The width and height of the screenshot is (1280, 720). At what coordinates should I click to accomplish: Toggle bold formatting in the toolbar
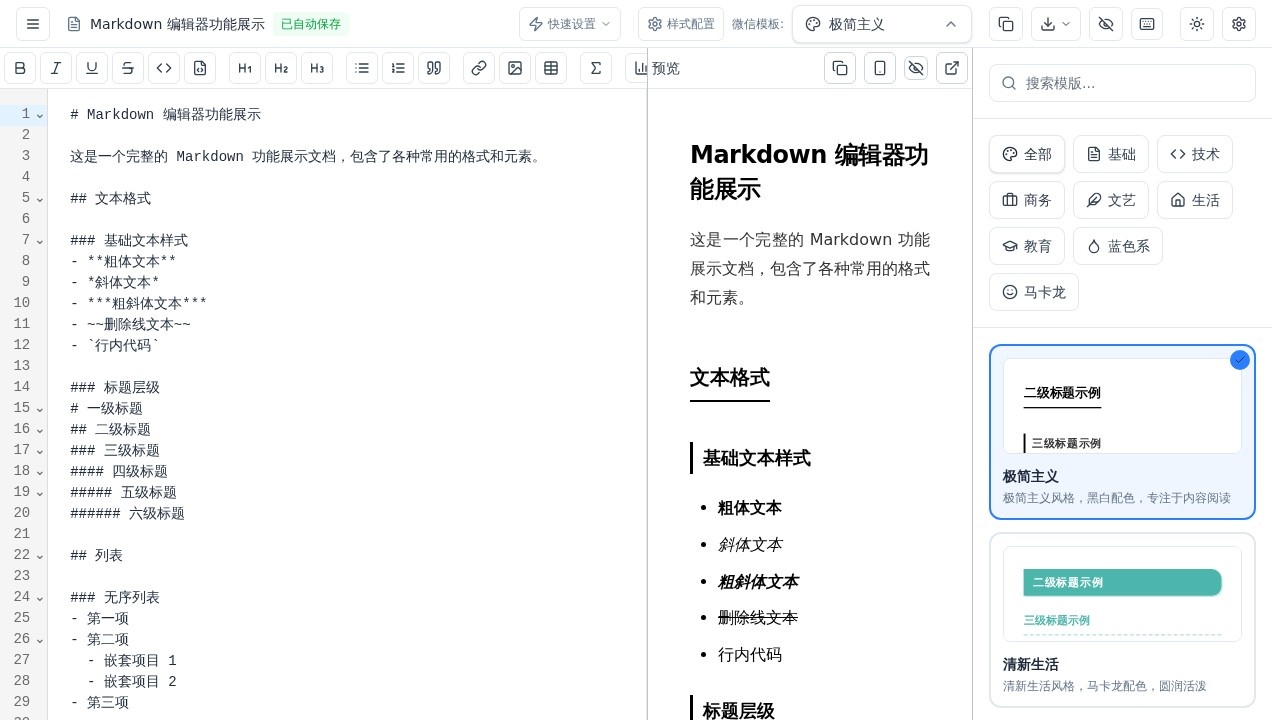(20, 68)
